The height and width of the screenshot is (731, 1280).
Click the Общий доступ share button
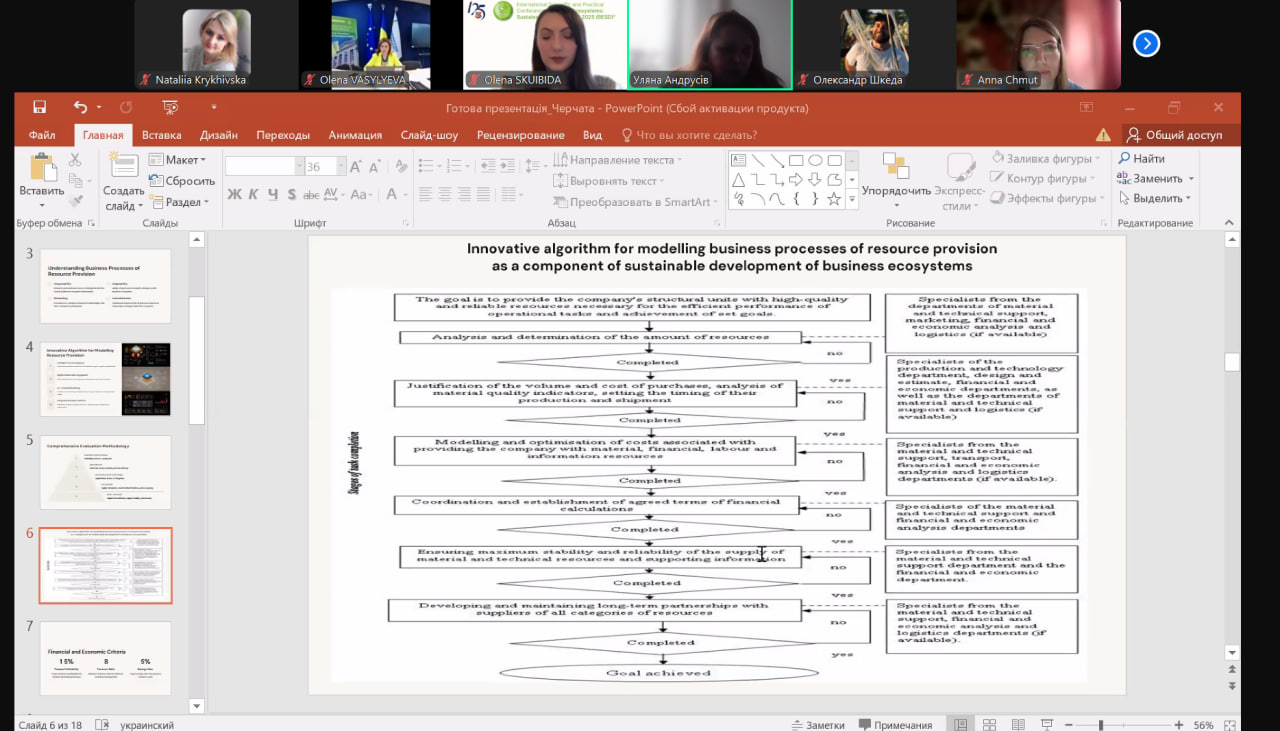(x=1174, y=135)
